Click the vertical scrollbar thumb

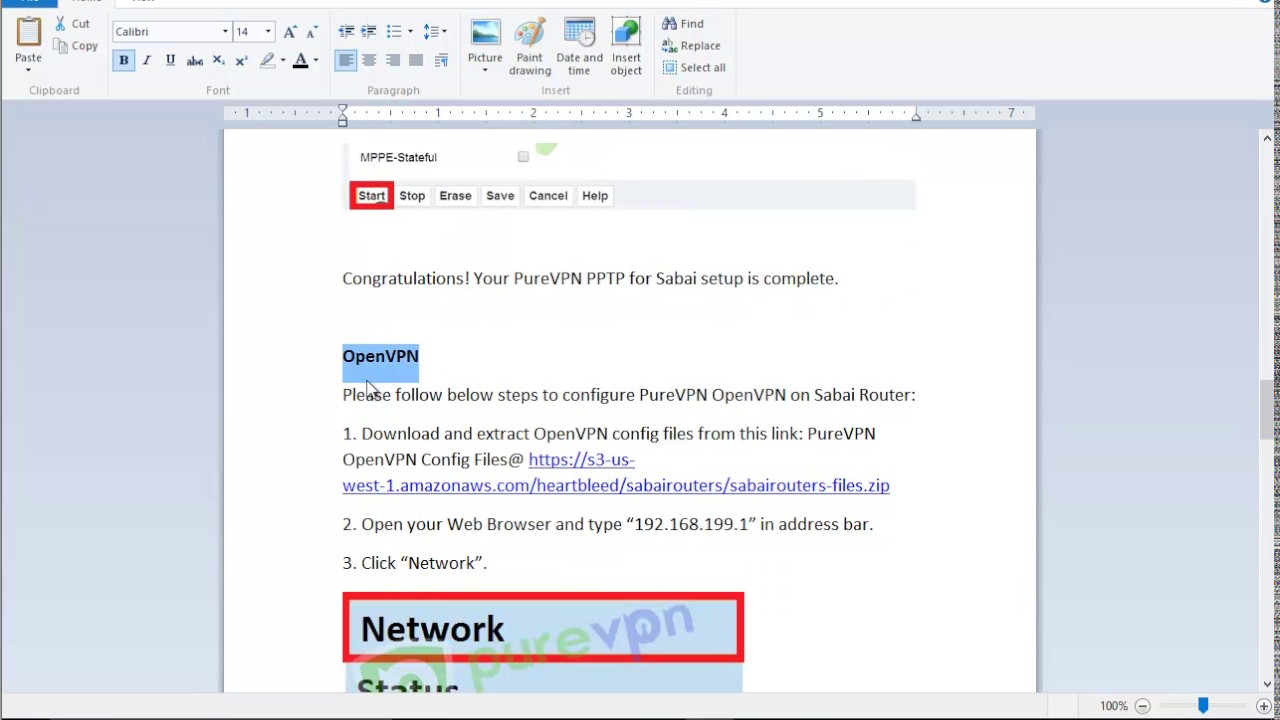pyautogui.click(x=1268, y=410)
